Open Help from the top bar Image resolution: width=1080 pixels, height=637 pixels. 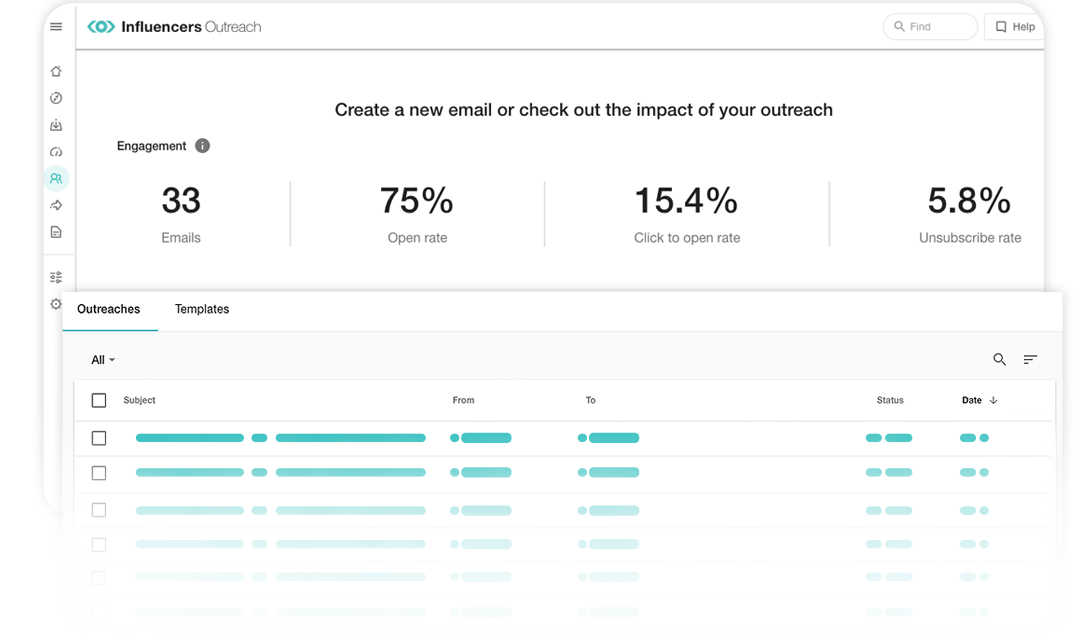1013,26
